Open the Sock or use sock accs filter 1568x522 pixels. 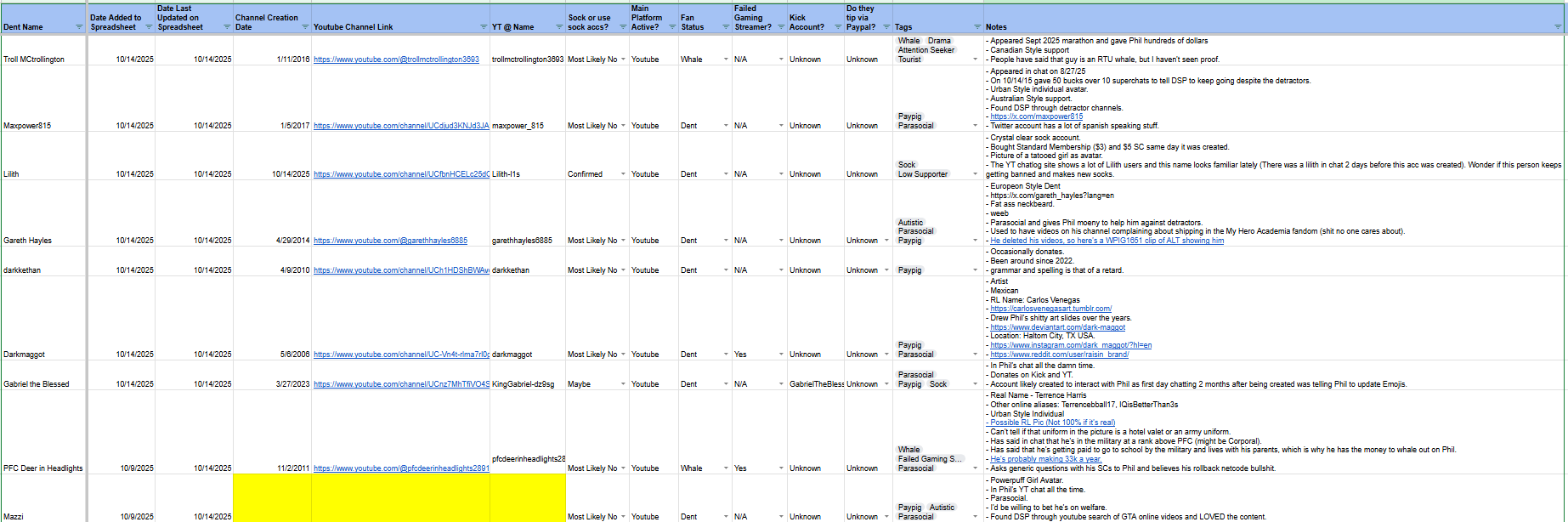(623, 27)
